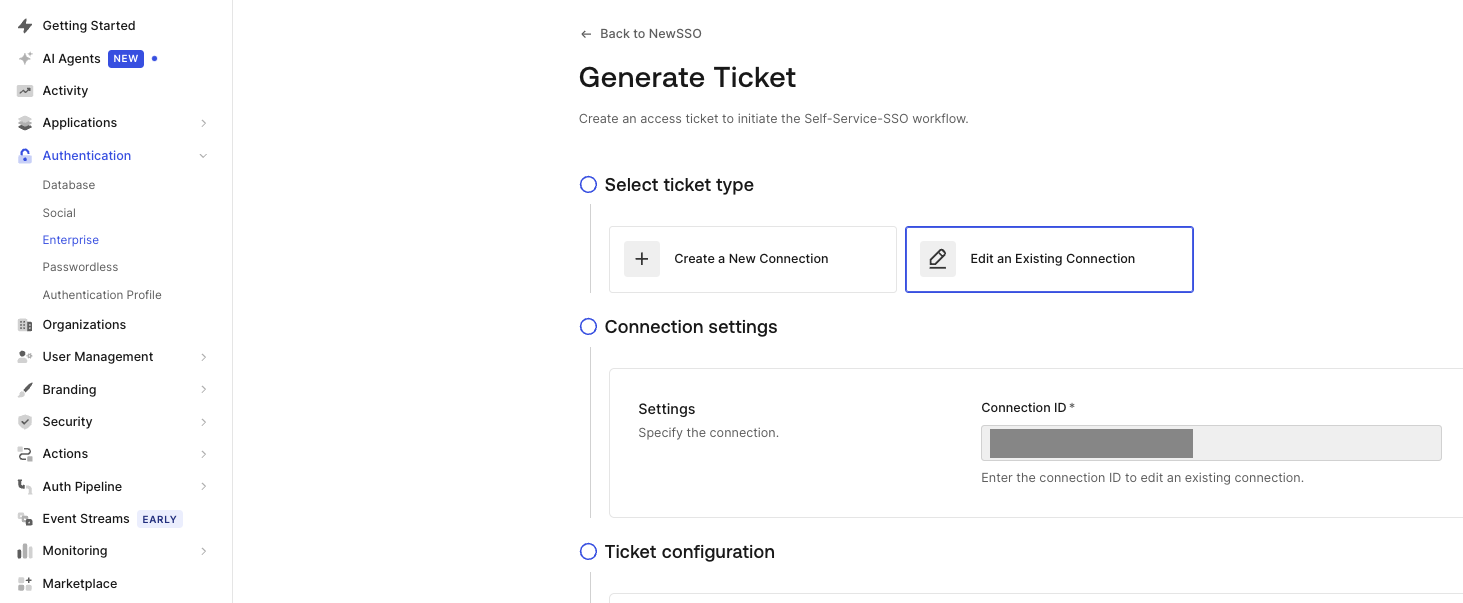Open the Social authentication submenu item
This screenshot has width=1463, height=603.
[59, 213]
